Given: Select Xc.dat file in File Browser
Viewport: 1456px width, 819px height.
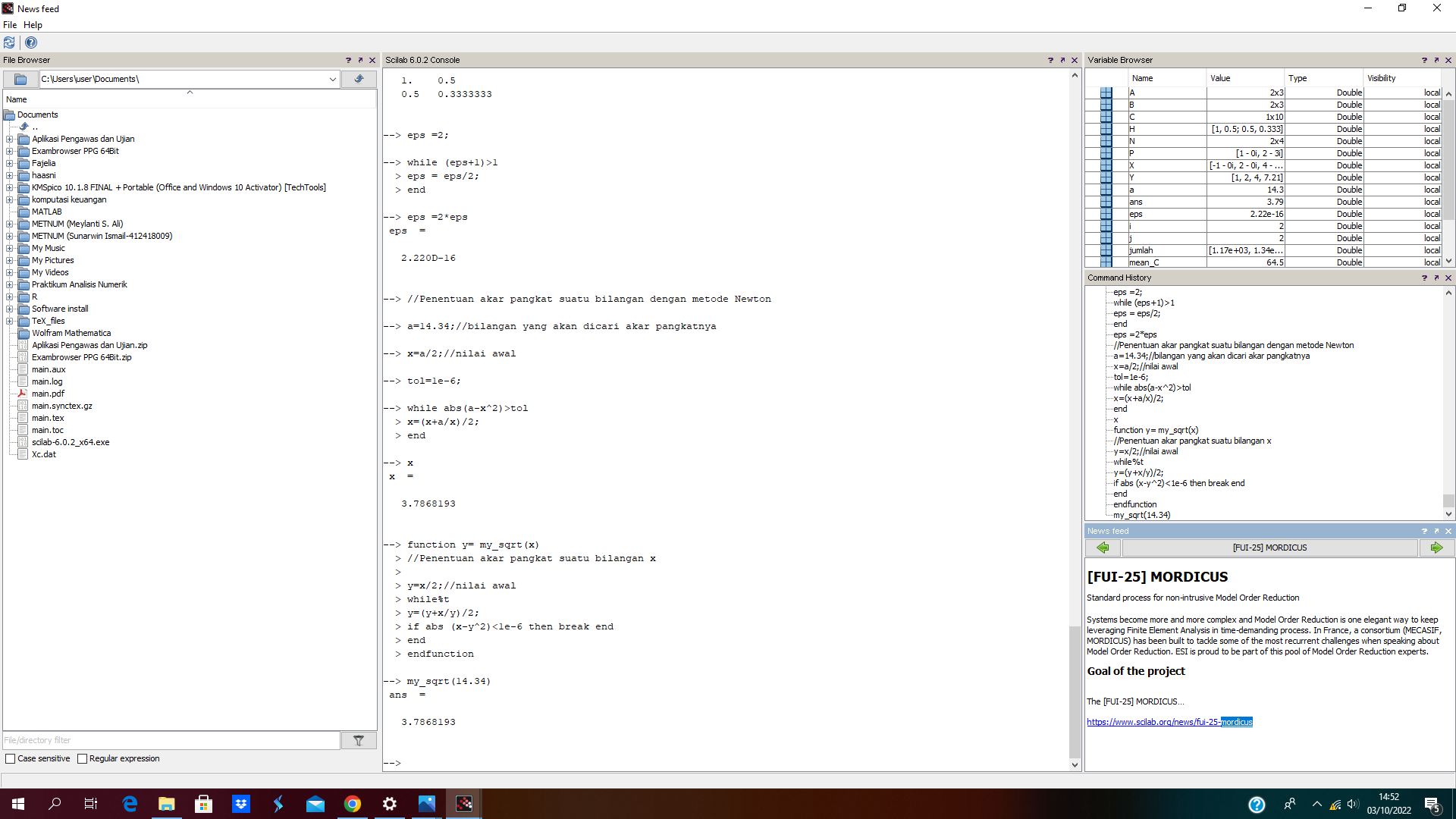Looking at the screenshot, I should click(44, 454).
